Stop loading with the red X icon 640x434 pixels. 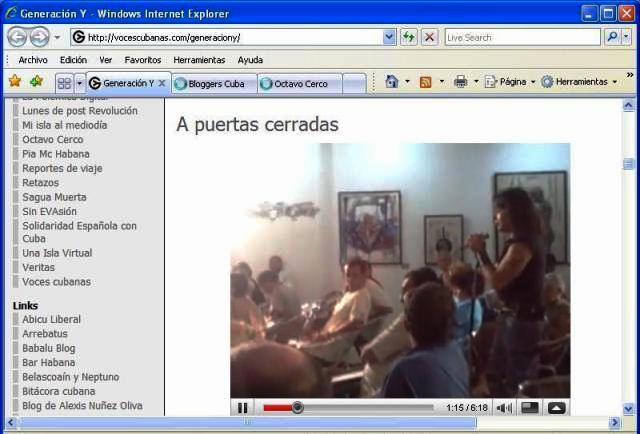[x=429, y=38]
